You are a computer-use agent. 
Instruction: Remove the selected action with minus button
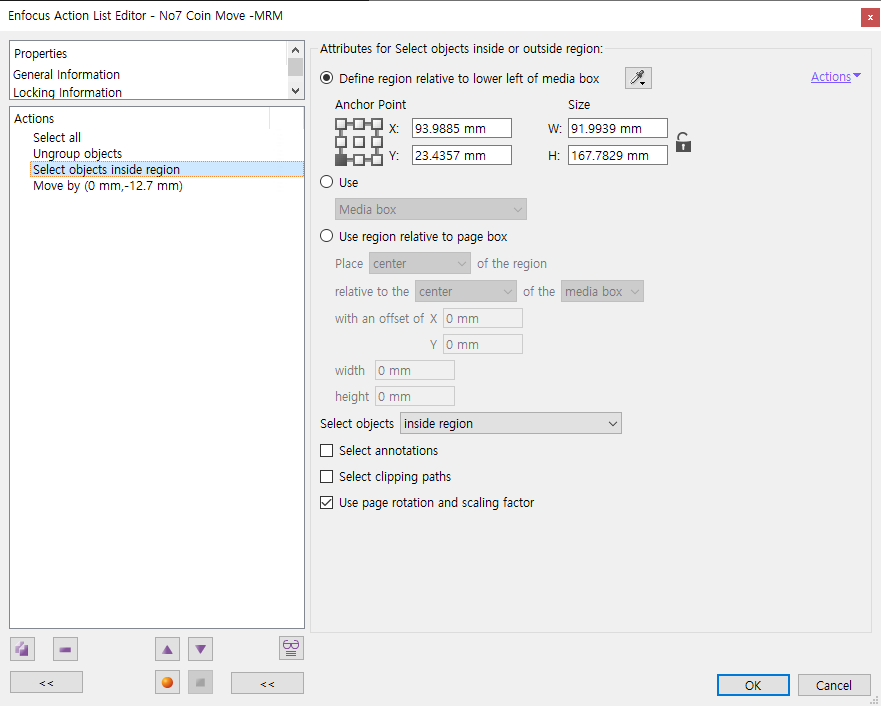[x=66, y=649]
